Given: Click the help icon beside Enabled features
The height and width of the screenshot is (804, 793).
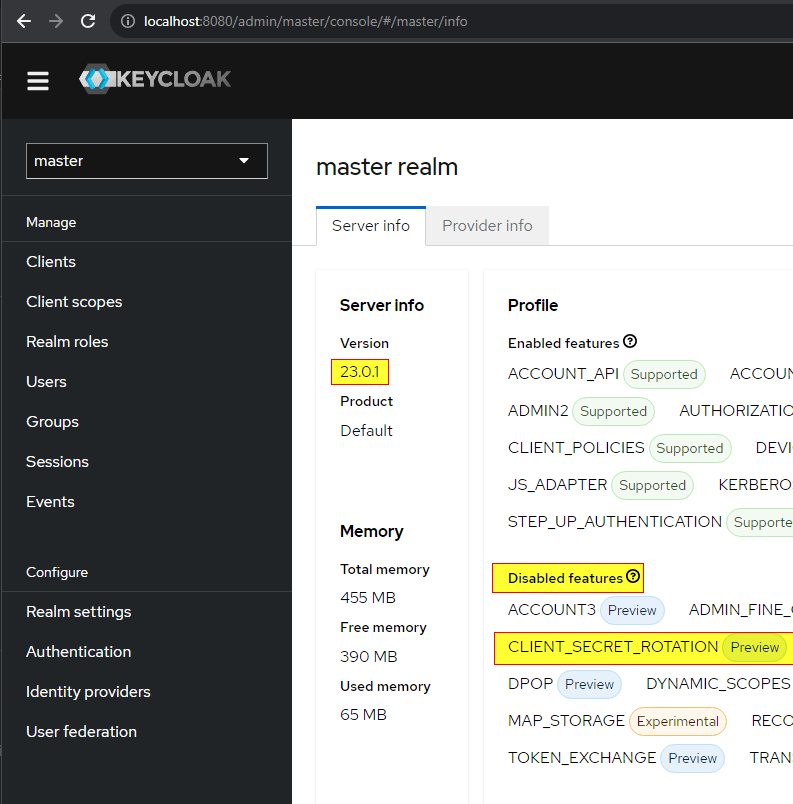Looking at the screenshot, I should click(x=630, y=341).
